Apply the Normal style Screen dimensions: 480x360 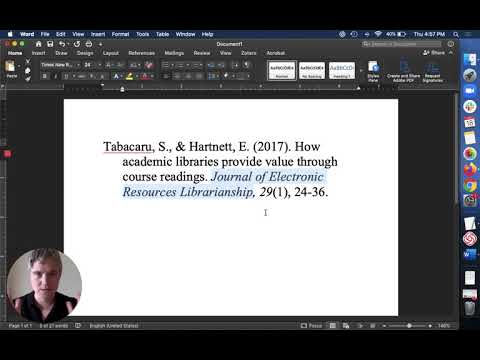point(282,71)
